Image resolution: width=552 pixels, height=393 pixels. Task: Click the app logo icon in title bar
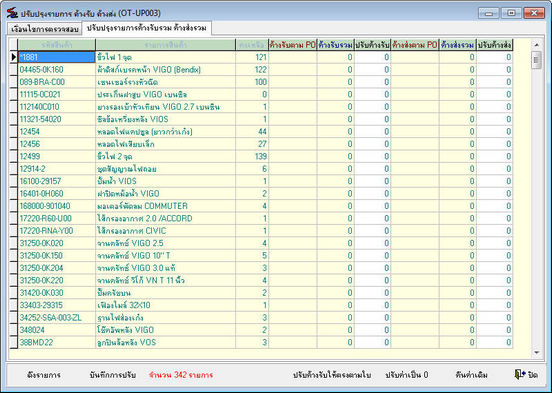pyautogui.click(x=12, y=13)
